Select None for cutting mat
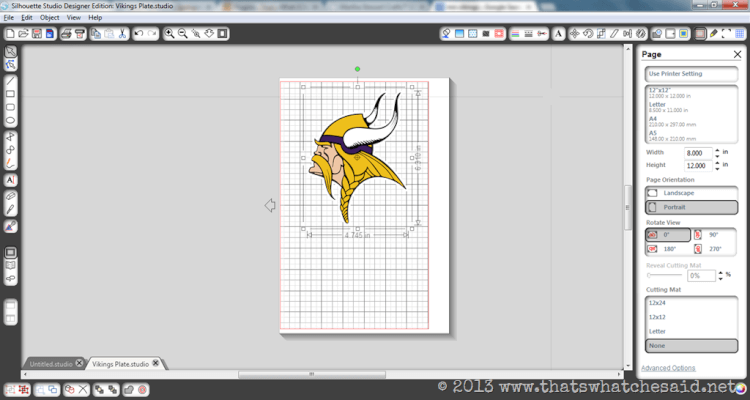This screenshot has height=400, width=750. tap(691, 346)
